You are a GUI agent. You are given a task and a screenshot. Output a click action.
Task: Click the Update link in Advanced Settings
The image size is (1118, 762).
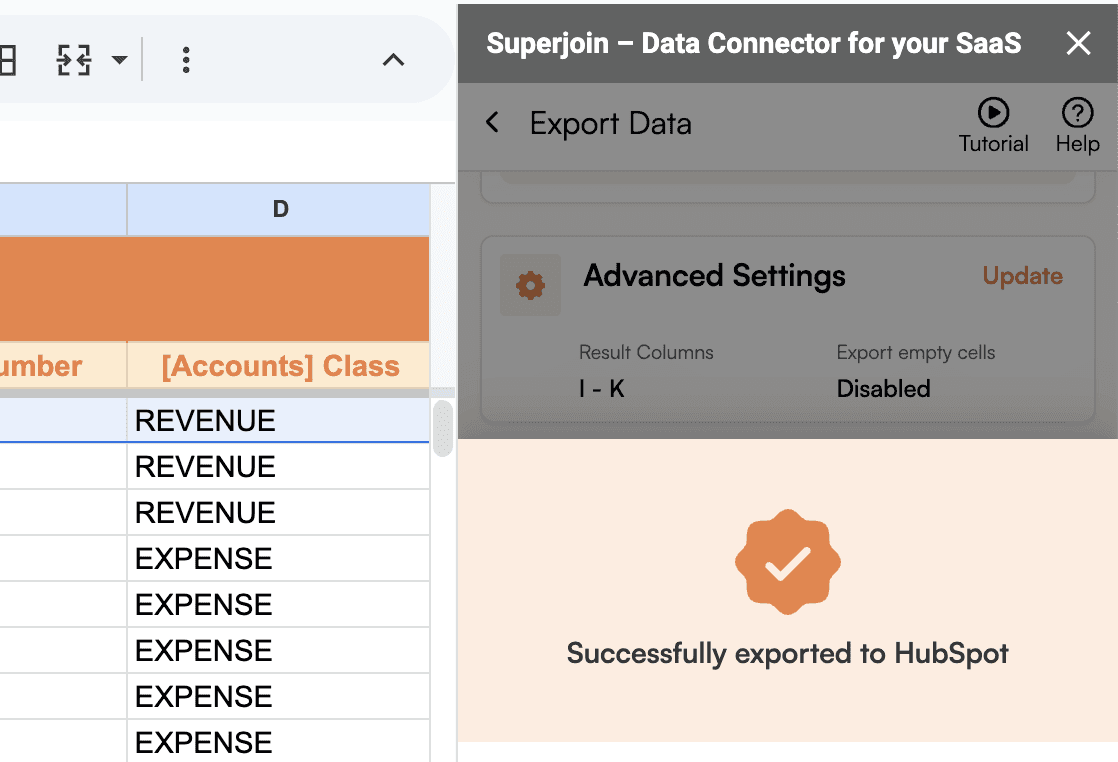[x=1022, y=276]
